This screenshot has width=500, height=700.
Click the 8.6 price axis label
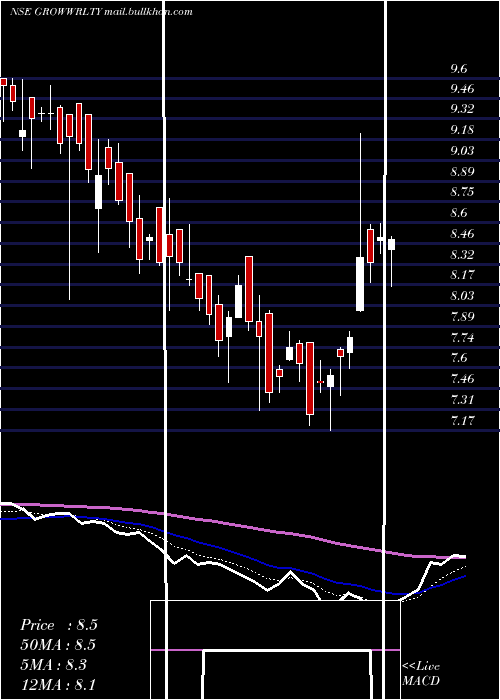[458, 213]
